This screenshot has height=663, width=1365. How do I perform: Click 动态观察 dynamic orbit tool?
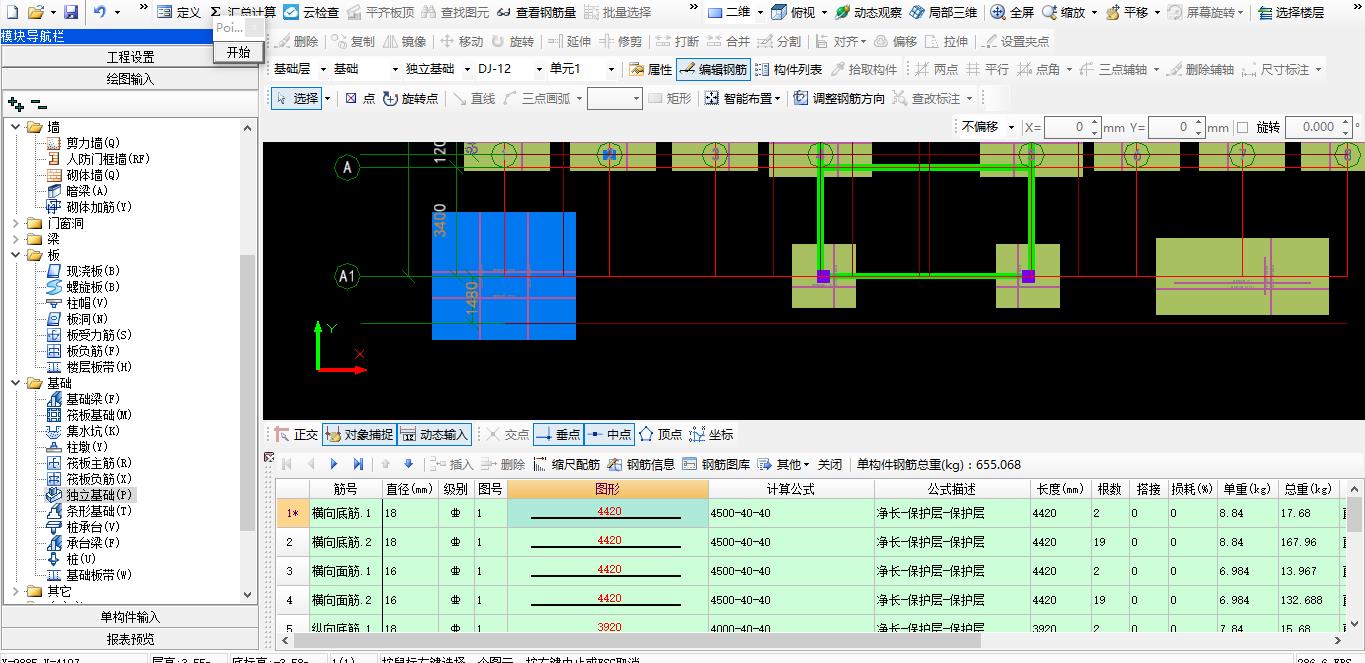(867, 13)
